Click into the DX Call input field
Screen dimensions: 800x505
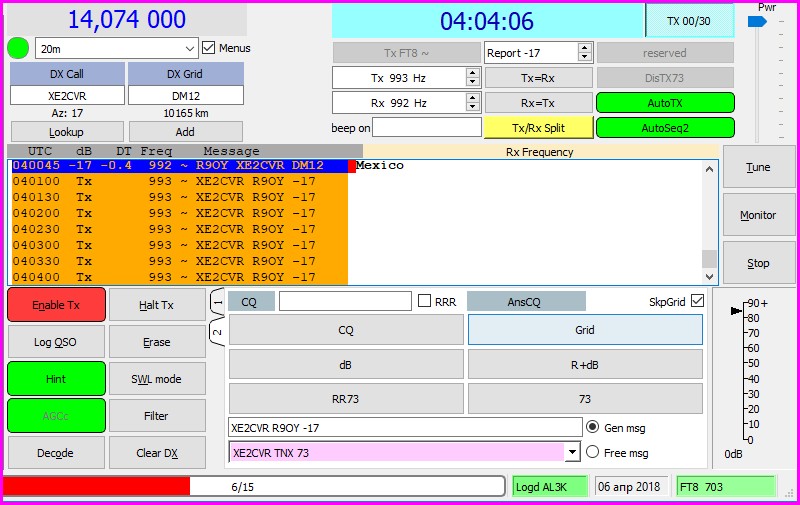click(x=67, y=95)
